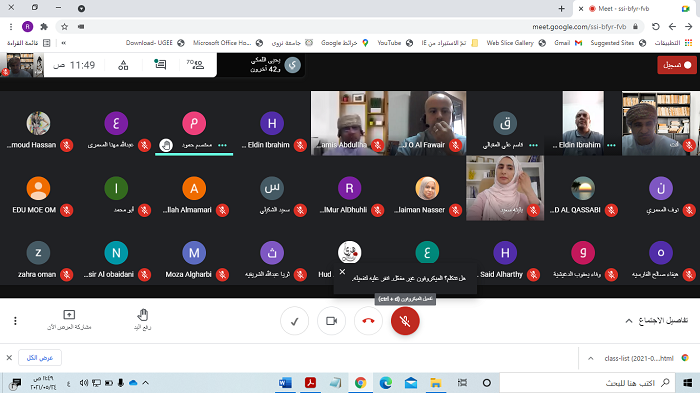Select the Meet browser tab

coord(634,8)
